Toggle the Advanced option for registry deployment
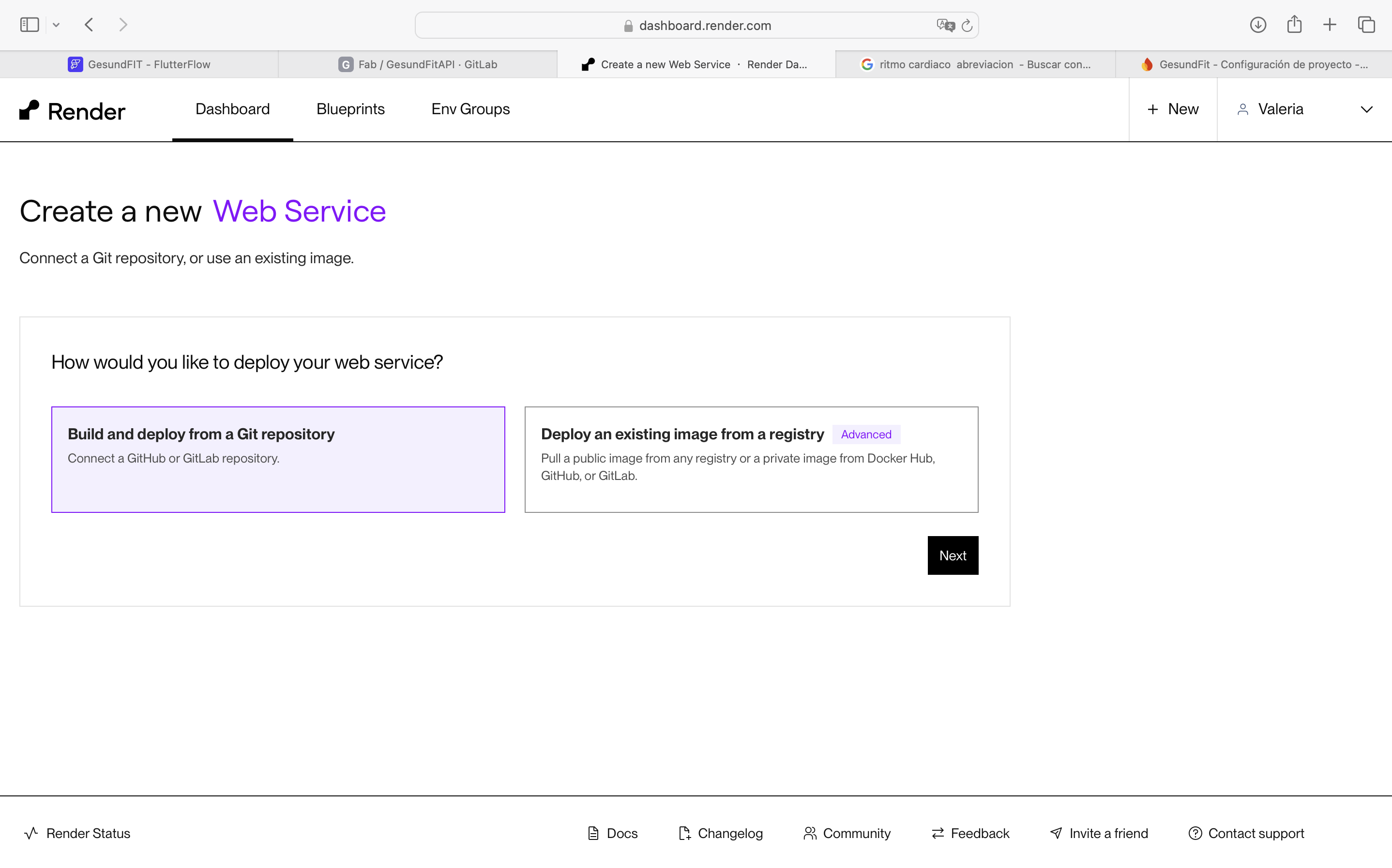The height and width of the screenshot is (868, 1392). point(865,434)
